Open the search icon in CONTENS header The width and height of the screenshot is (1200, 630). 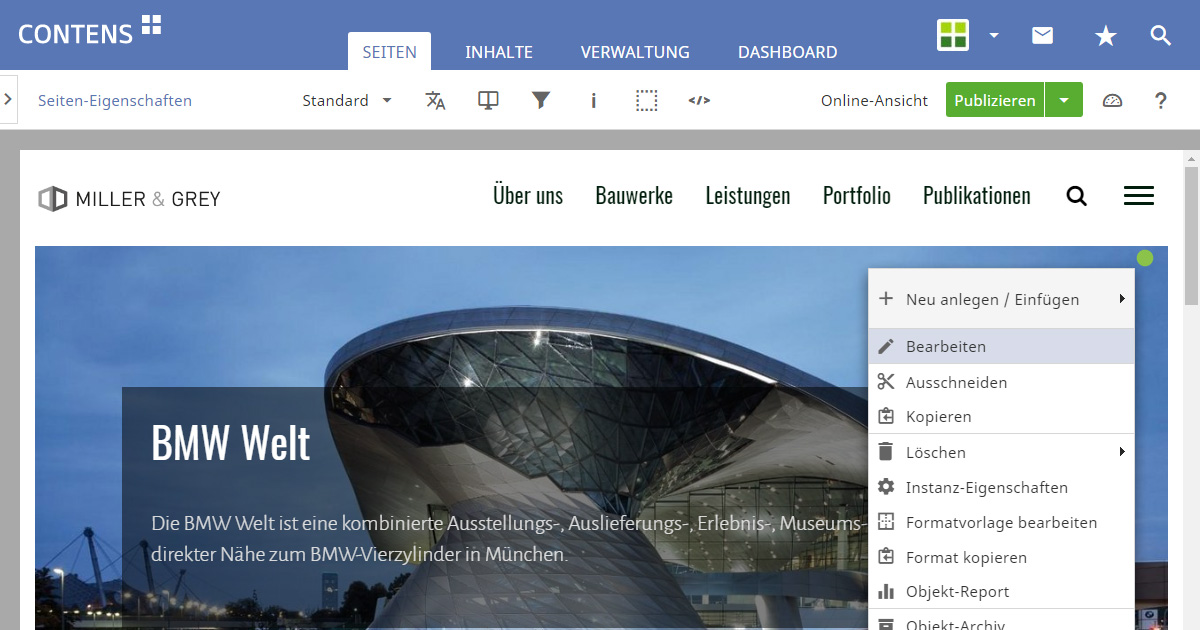click(1161, 36)
